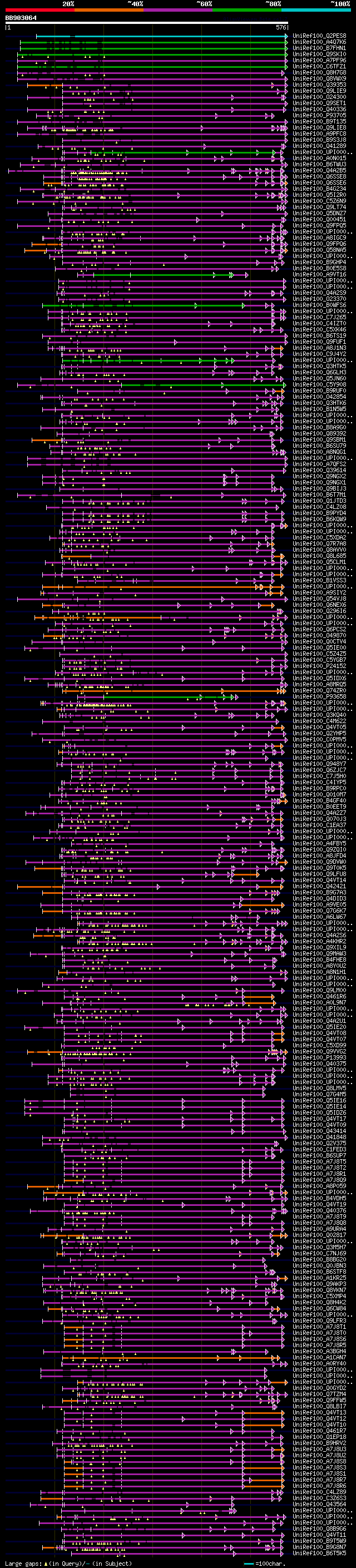The height and width of the screenshot is (1568, 356).
Task: Select hit UniRef100_Q9SET1
Action: 319,103
